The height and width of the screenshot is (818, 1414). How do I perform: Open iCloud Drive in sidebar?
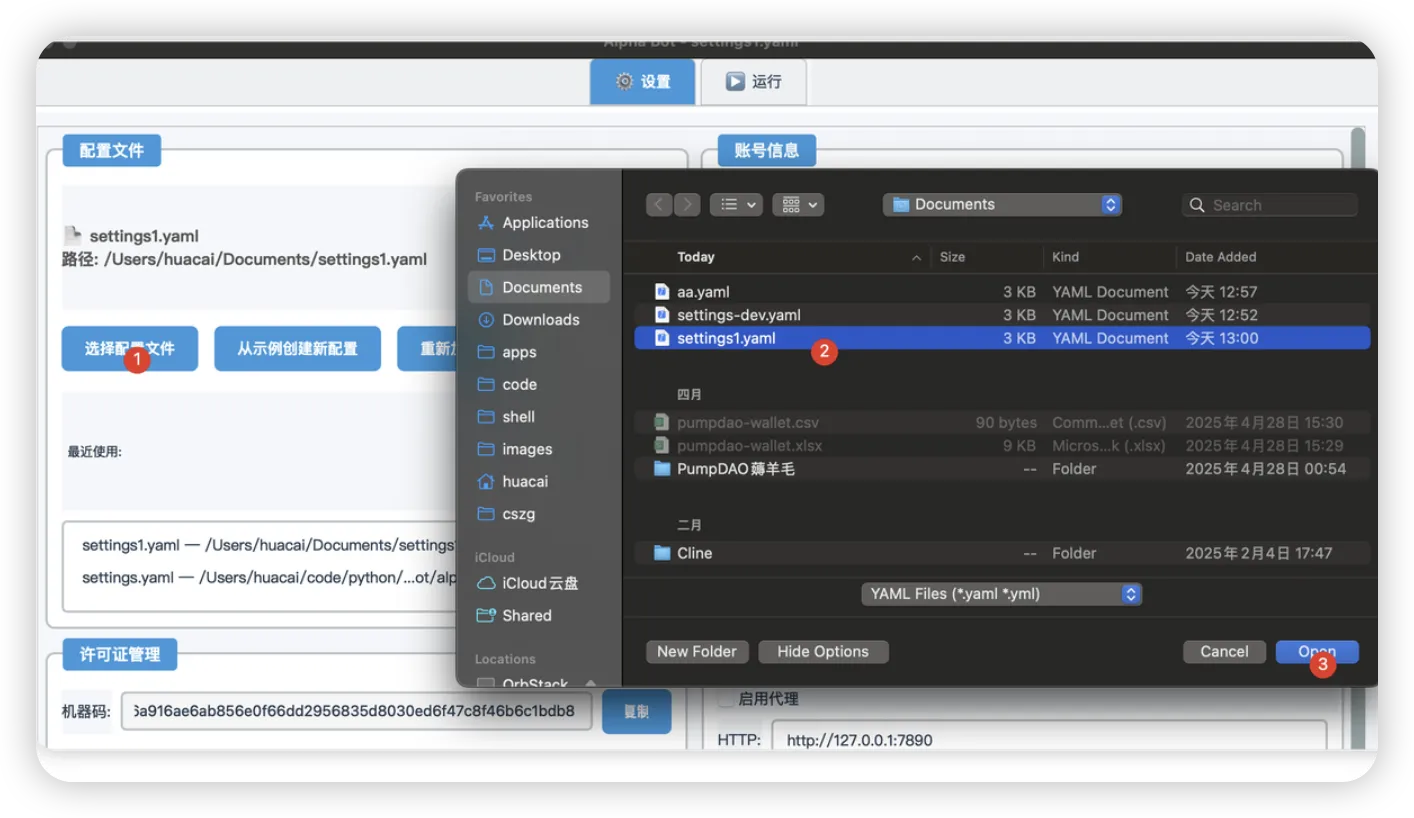coord(540,583)
